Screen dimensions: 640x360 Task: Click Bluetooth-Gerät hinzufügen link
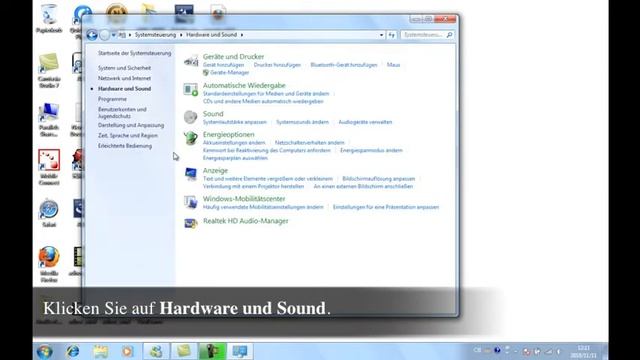coord(344,65)
